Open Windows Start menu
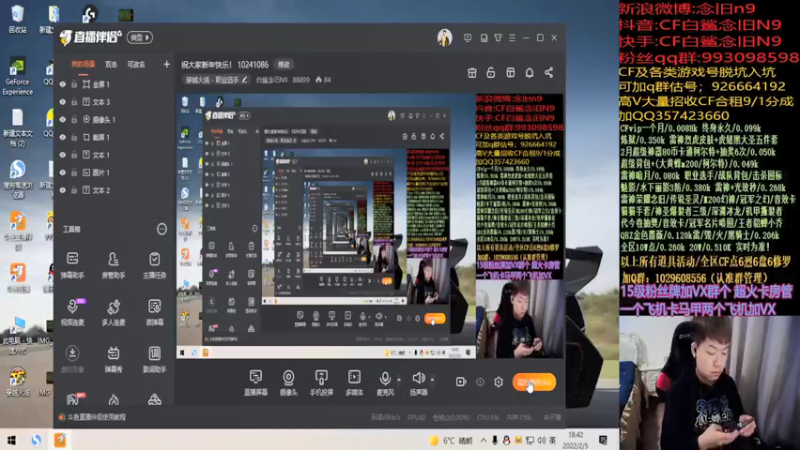The width and height of the screenshot is (800, 450). click(x=11, y=440)
